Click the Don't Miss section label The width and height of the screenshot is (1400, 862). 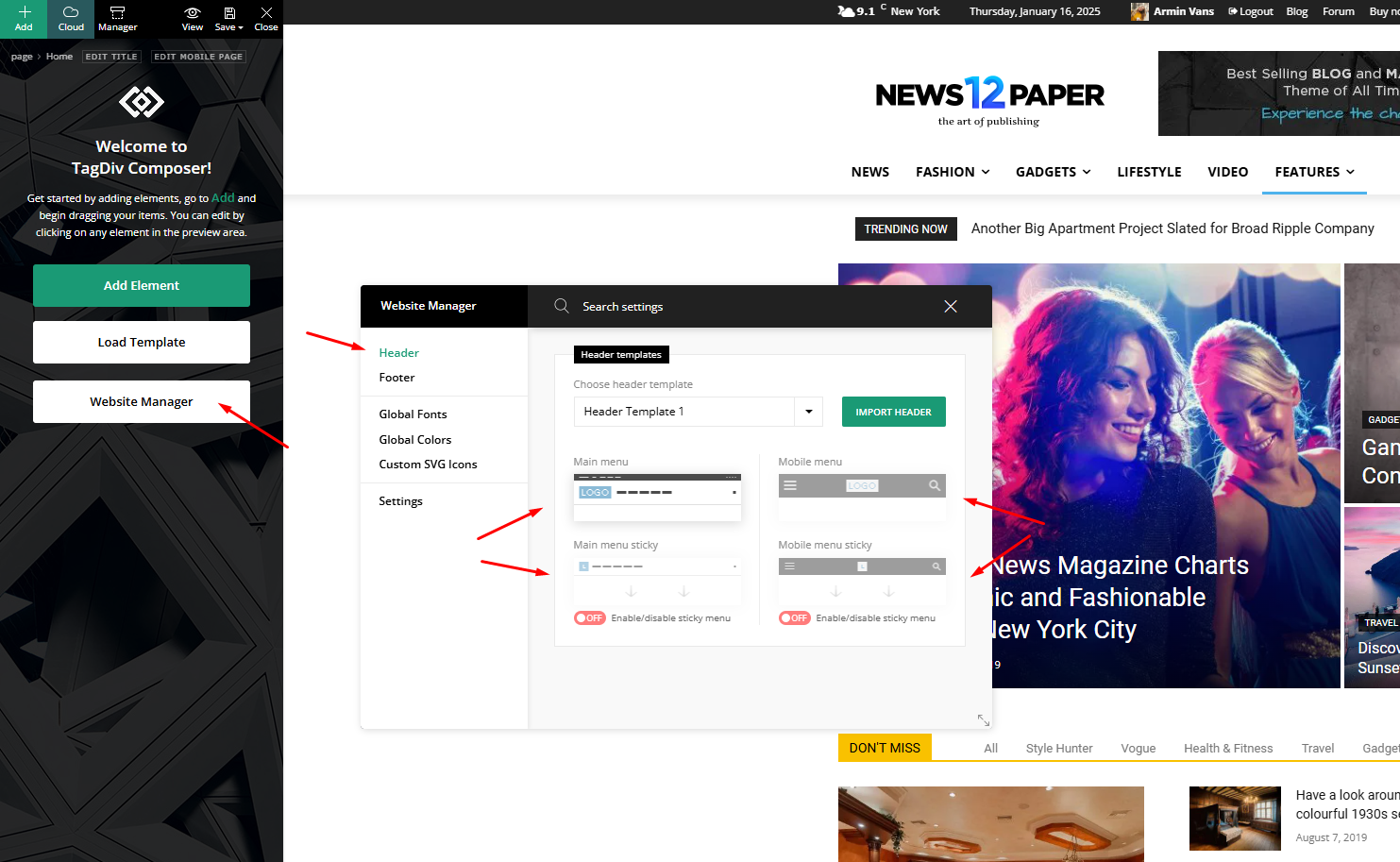tap(885, 748)
